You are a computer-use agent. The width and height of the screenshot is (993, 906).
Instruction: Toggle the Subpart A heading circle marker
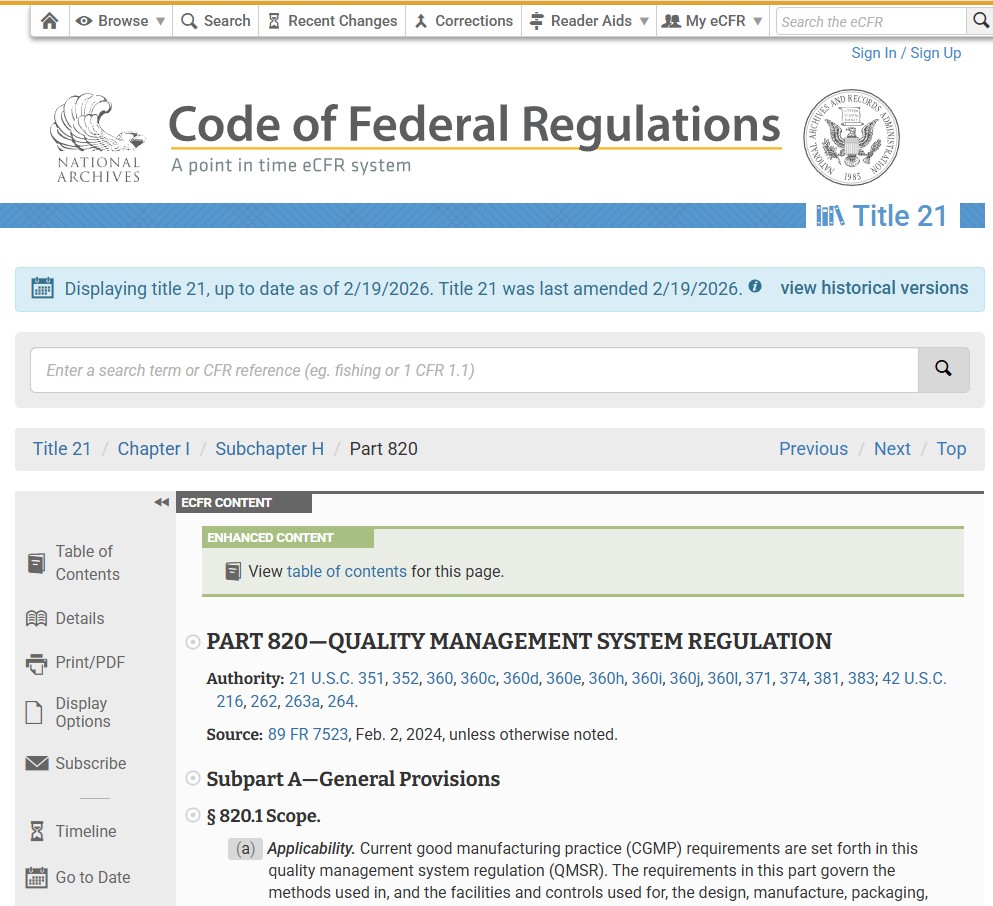coord(193,779)
